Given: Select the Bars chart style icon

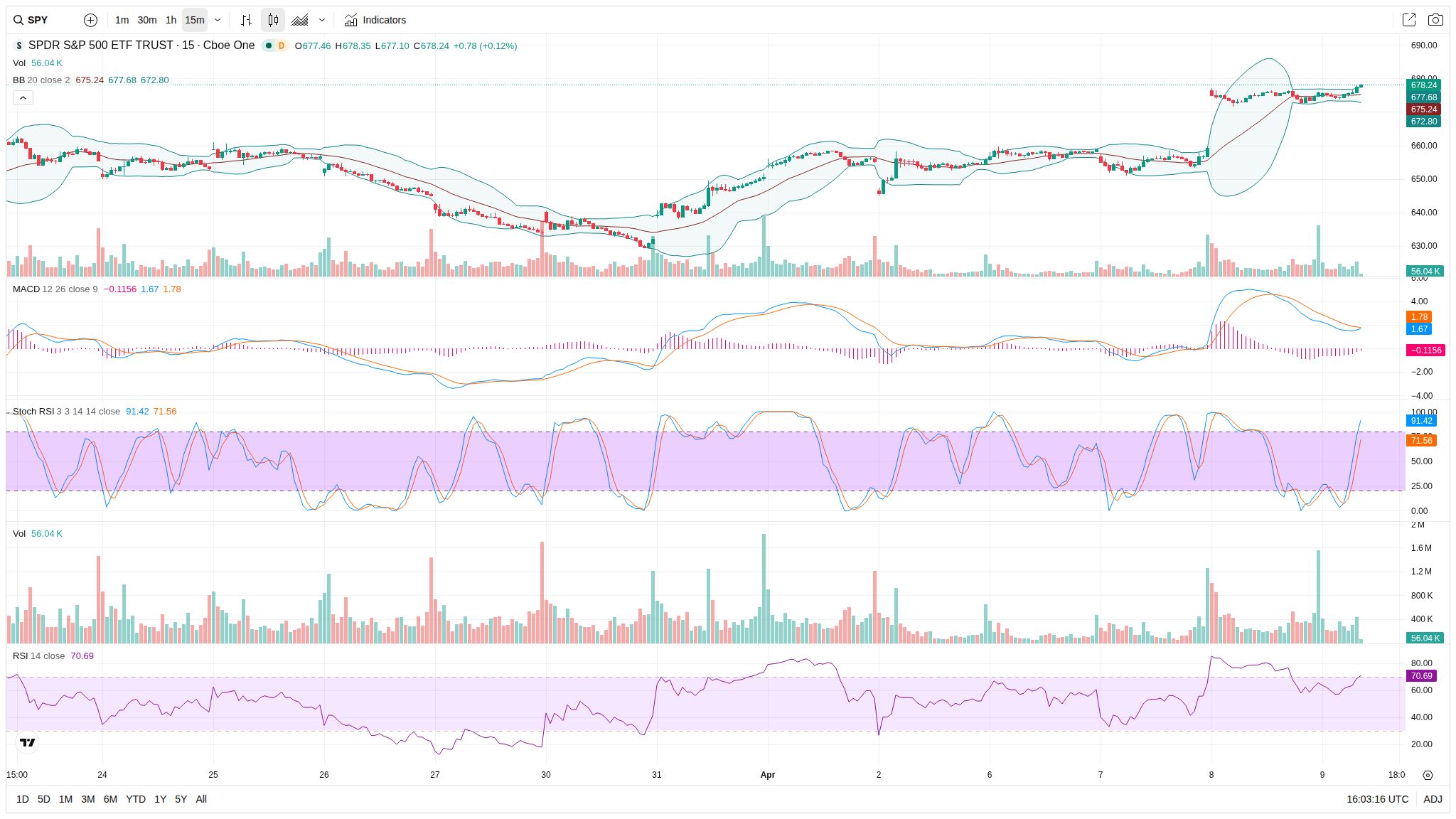Looking at the screenshot, I should pos(246,20).
